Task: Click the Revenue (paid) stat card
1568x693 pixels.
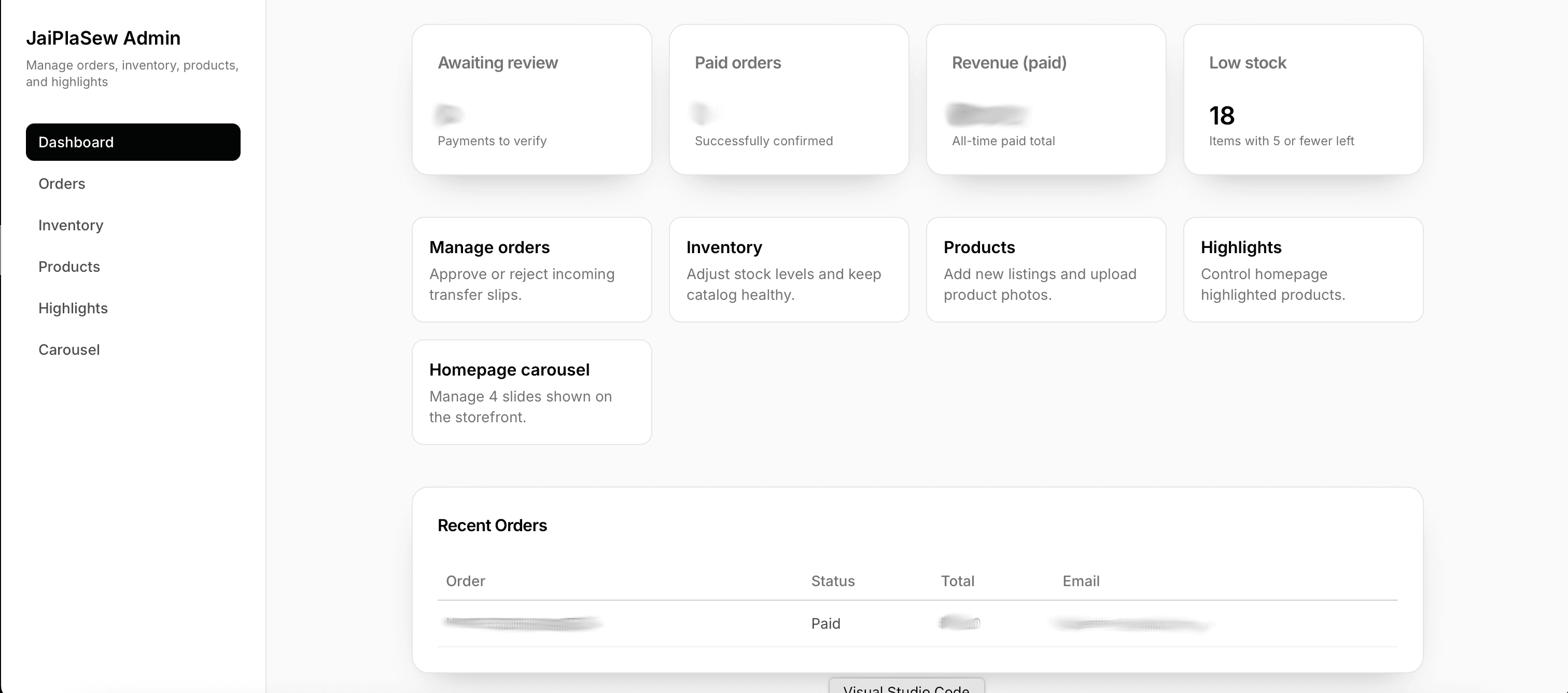Action: pyautogui.click(x=1046, y=99)
